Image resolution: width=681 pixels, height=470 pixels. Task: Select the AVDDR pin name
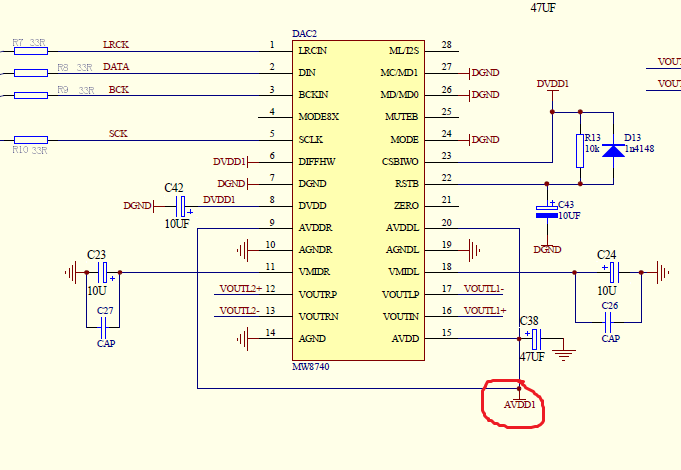point(315,228)
